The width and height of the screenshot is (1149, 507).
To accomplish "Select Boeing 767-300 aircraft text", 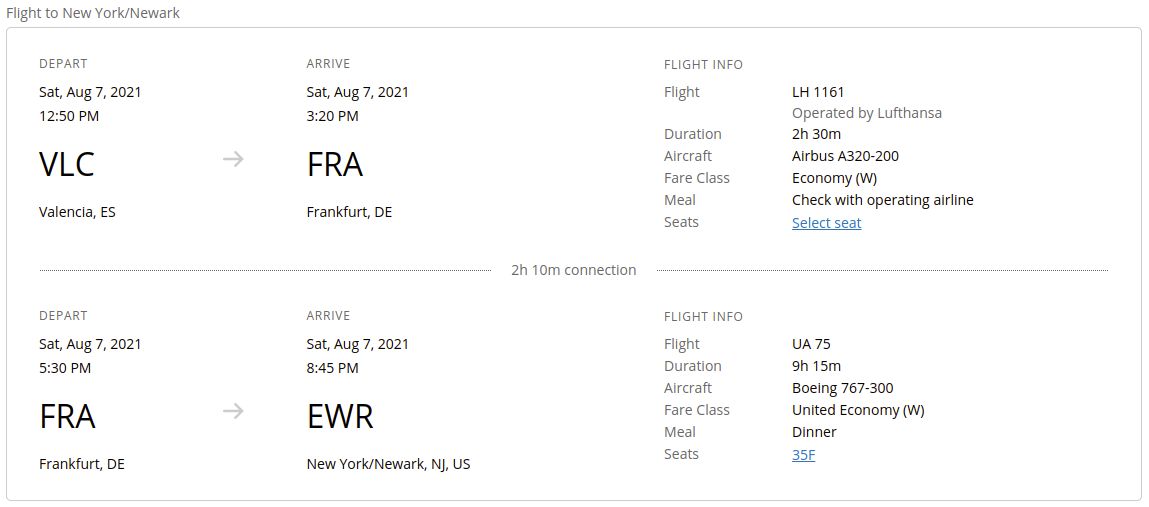I will click(x=842, y=388).
